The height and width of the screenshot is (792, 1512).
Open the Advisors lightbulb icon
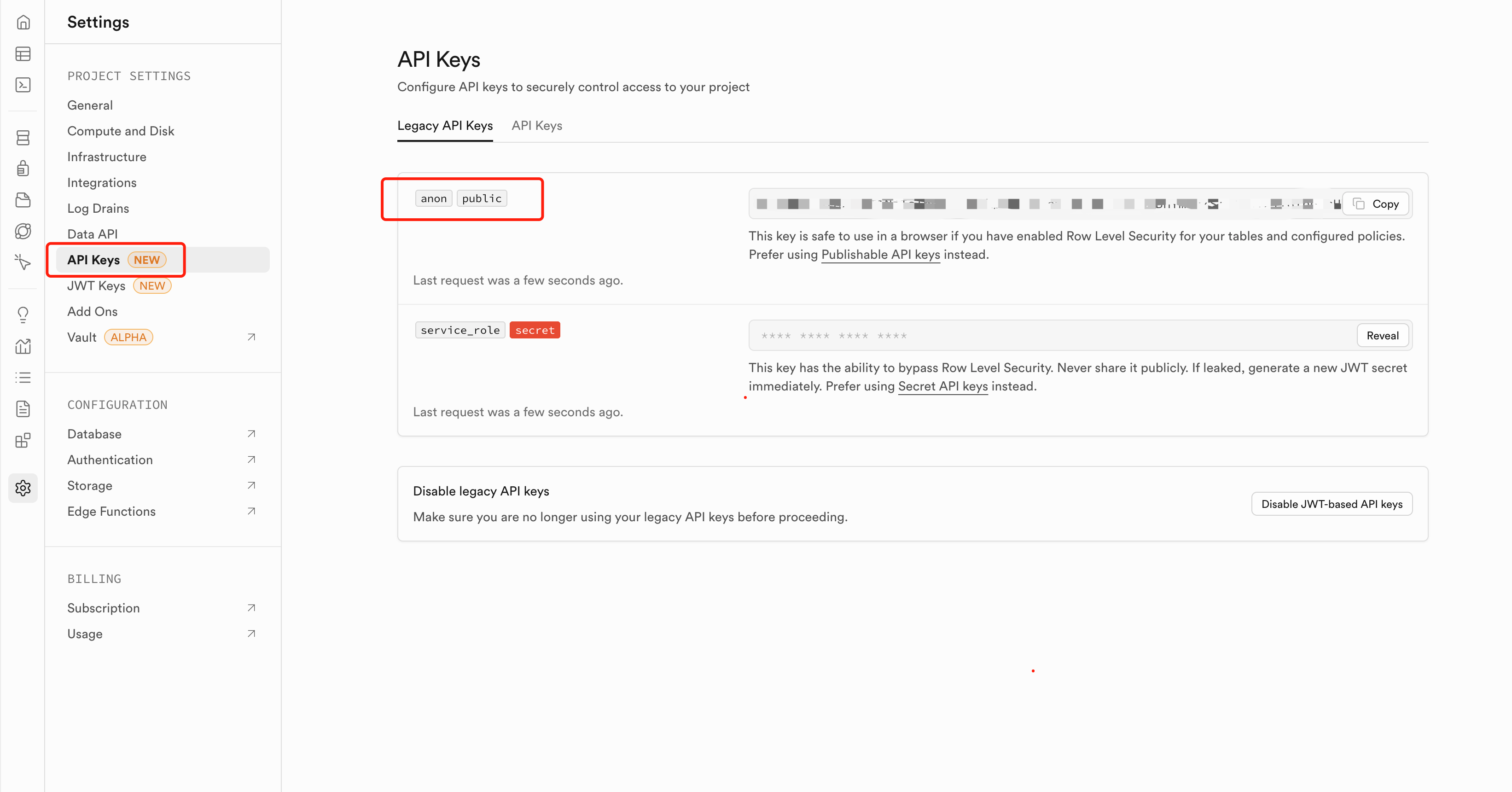click(23, 314)
